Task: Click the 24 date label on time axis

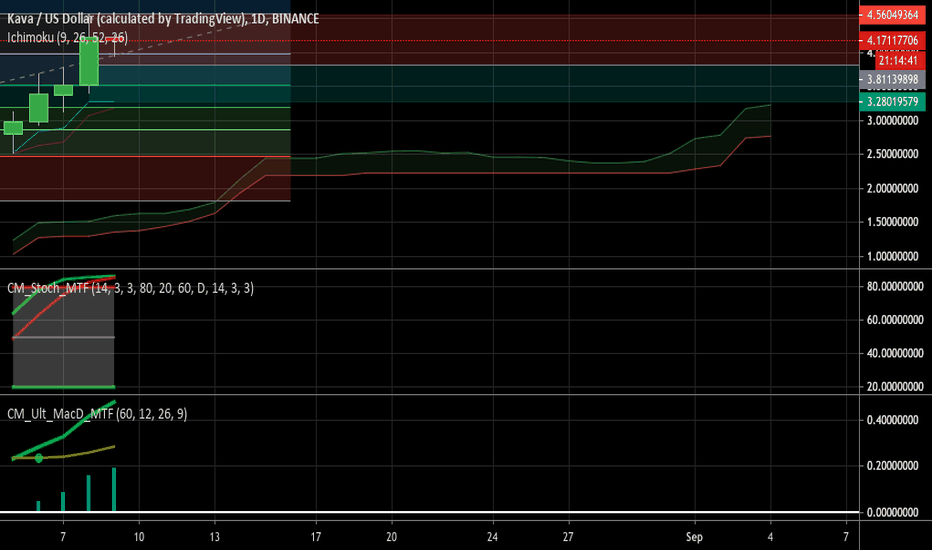Action: point(492,537)
